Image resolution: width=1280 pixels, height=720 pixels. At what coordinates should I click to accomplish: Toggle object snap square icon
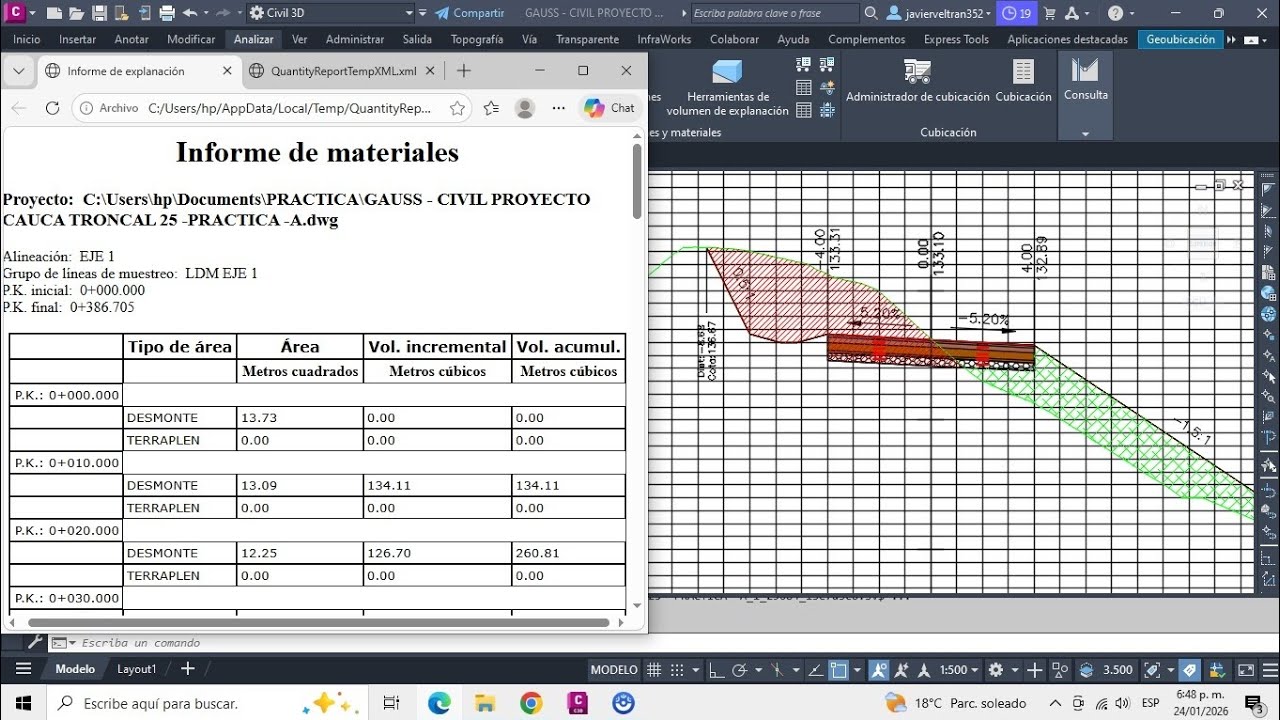click(839, 670)
